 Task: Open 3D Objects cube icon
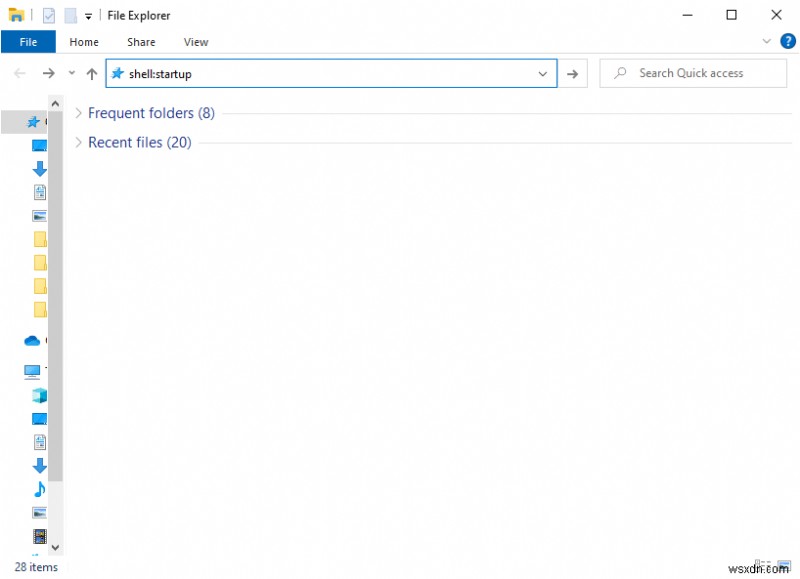point(39,395)
